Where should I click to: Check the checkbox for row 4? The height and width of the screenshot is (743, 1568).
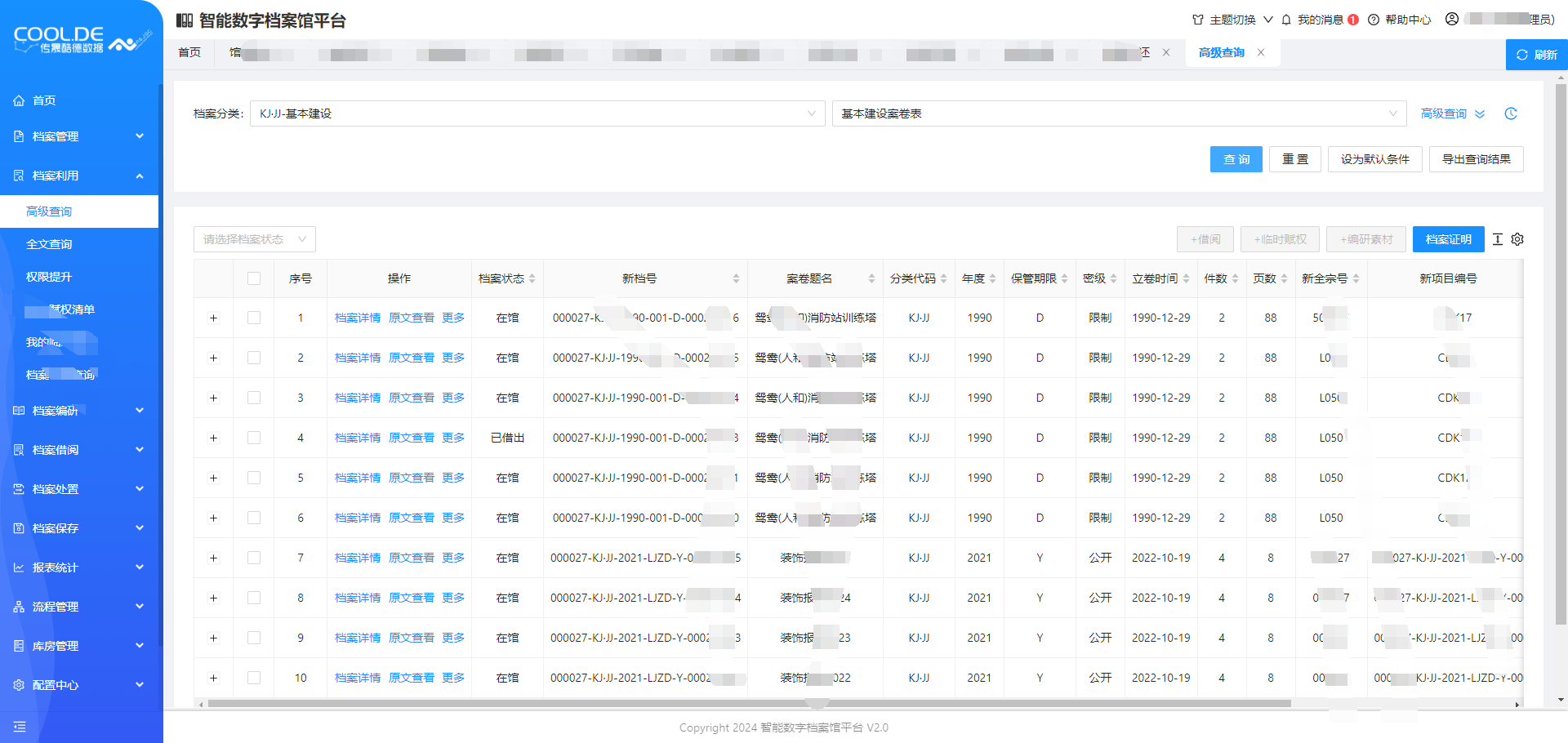(254, 438)
